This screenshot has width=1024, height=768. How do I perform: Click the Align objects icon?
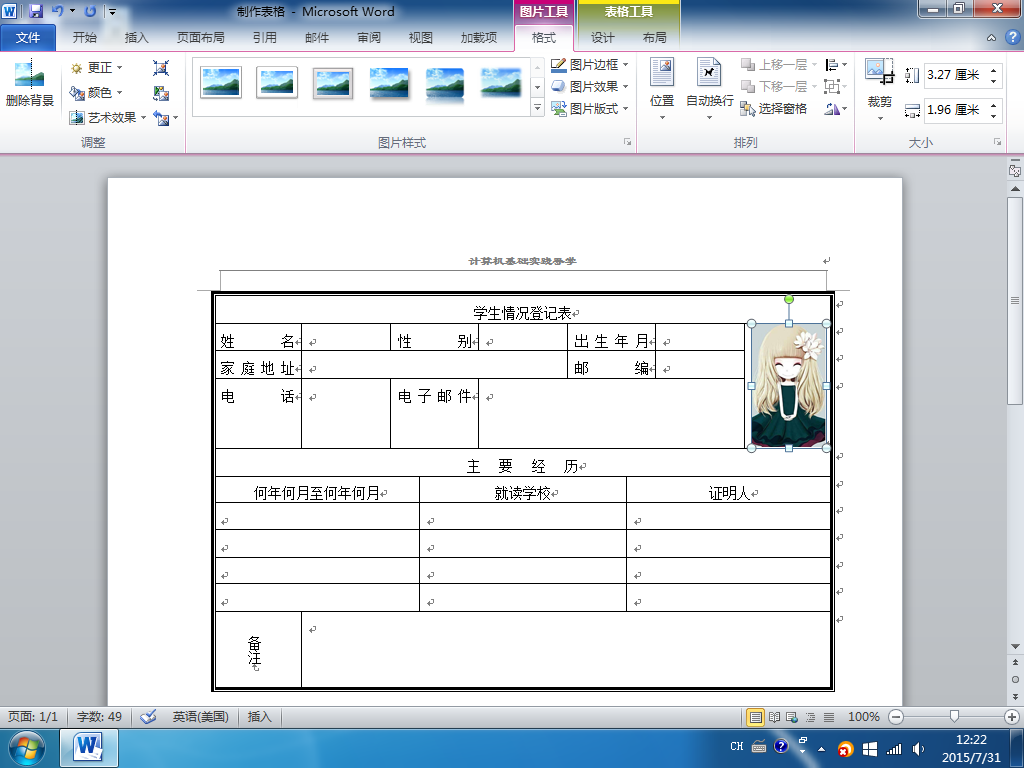point(831,65)
